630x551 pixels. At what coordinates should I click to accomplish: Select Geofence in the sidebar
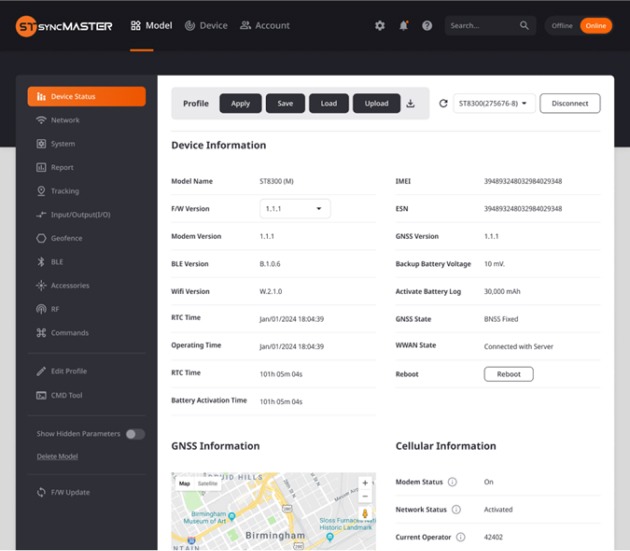point(66,238)
